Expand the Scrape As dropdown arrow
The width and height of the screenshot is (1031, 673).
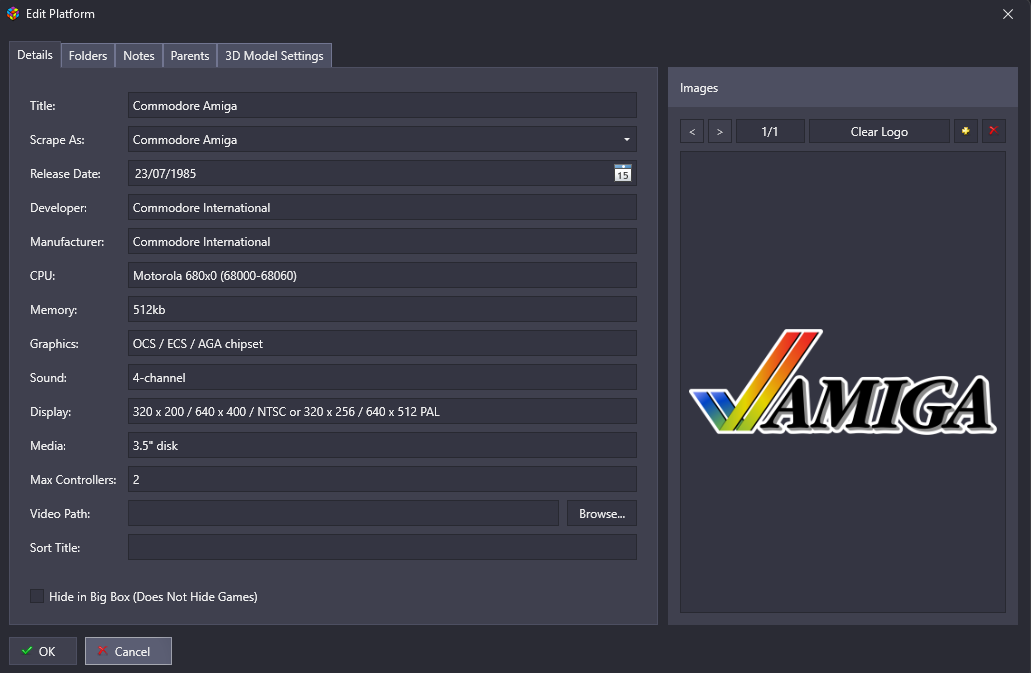(x=627, y=139)
